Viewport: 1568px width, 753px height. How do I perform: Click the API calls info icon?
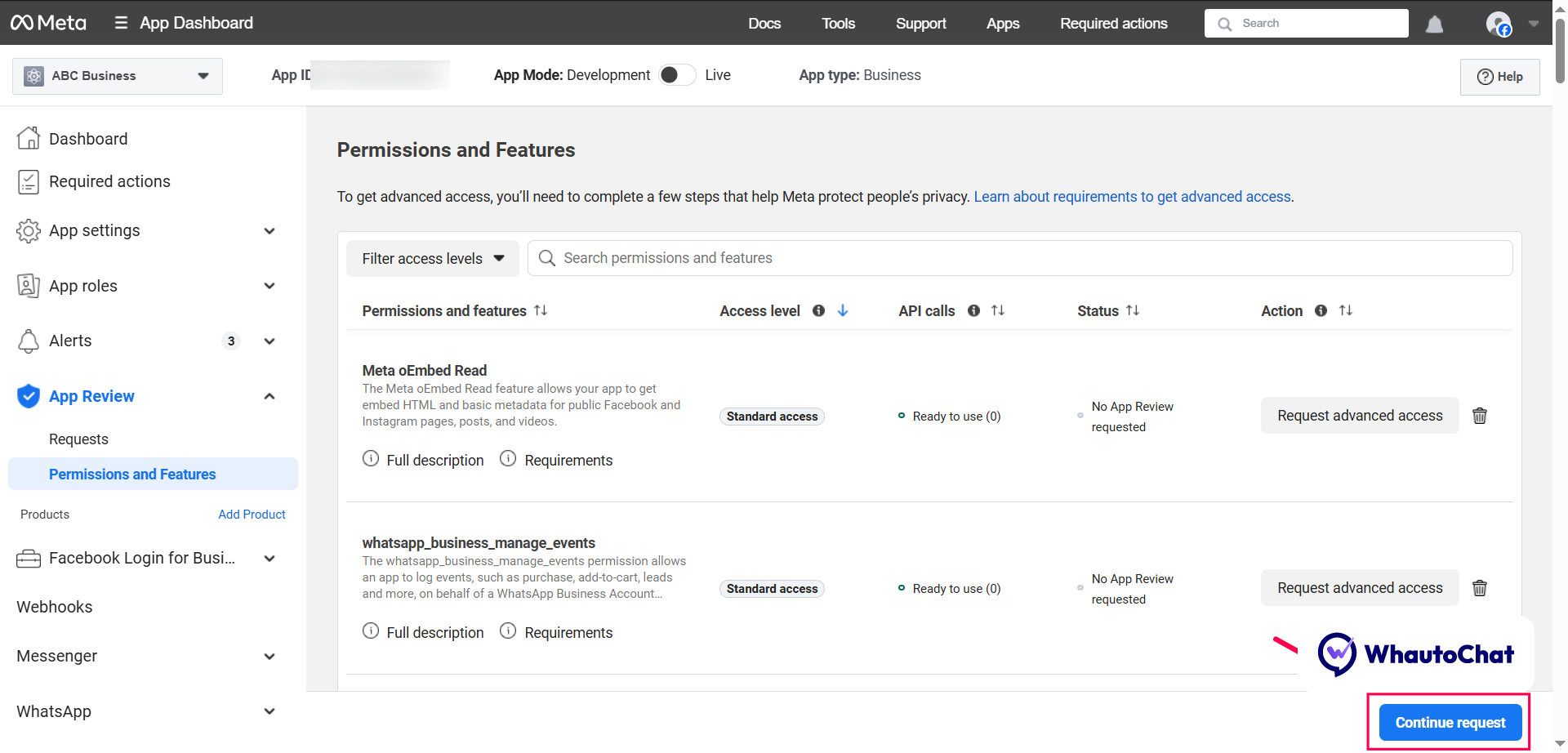pos(973,310)
